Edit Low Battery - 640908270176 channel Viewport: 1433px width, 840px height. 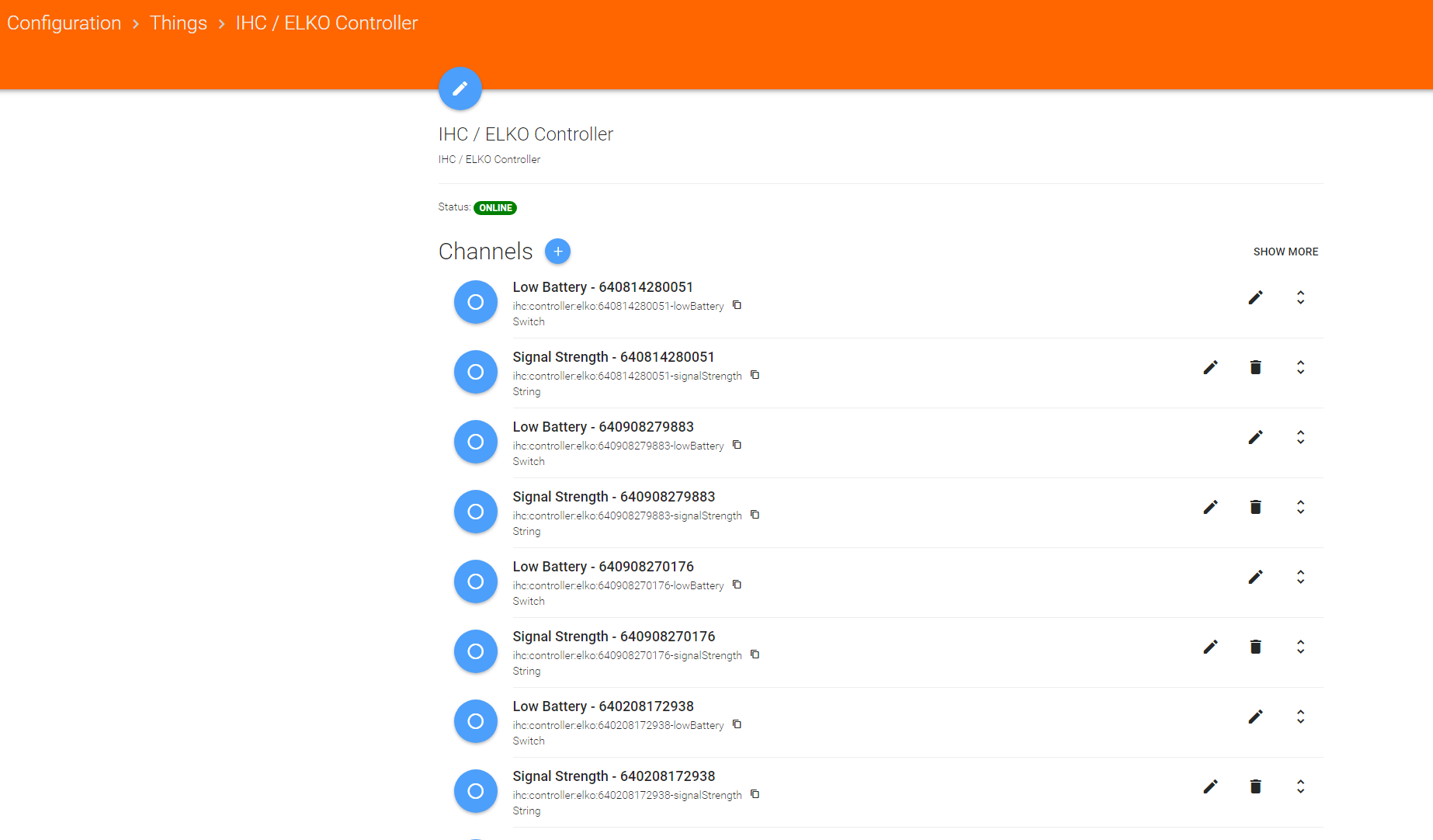pyautogui.click(x=1255, y=577)
